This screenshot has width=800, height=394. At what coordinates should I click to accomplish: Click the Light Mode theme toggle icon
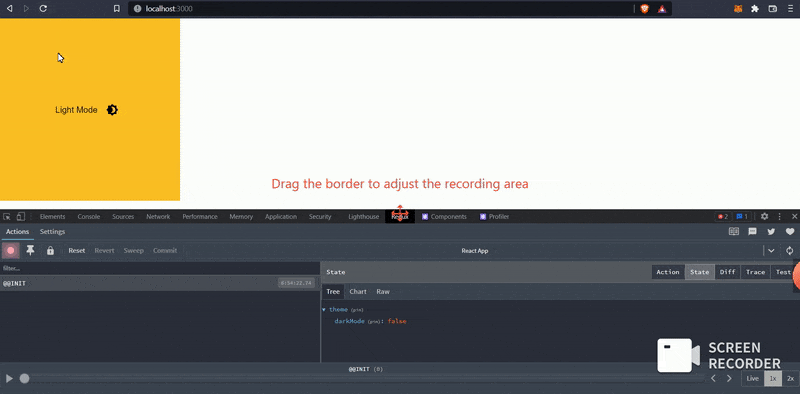click(112, 110)
